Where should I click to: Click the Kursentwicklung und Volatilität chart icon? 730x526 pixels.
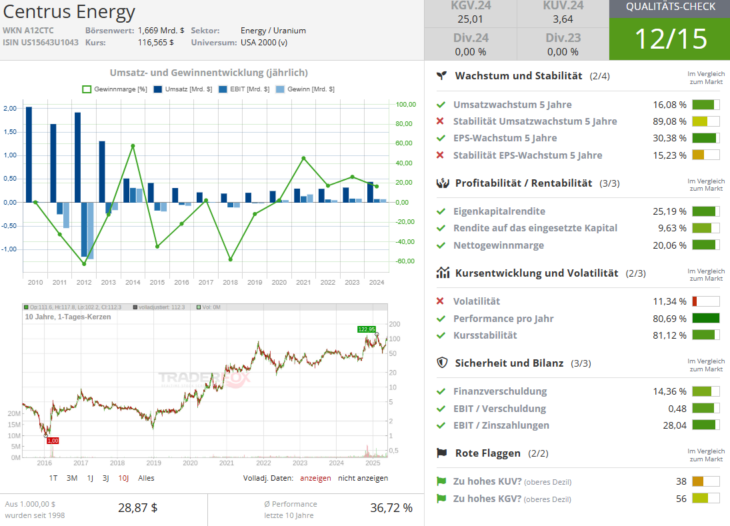pos(441,272)
